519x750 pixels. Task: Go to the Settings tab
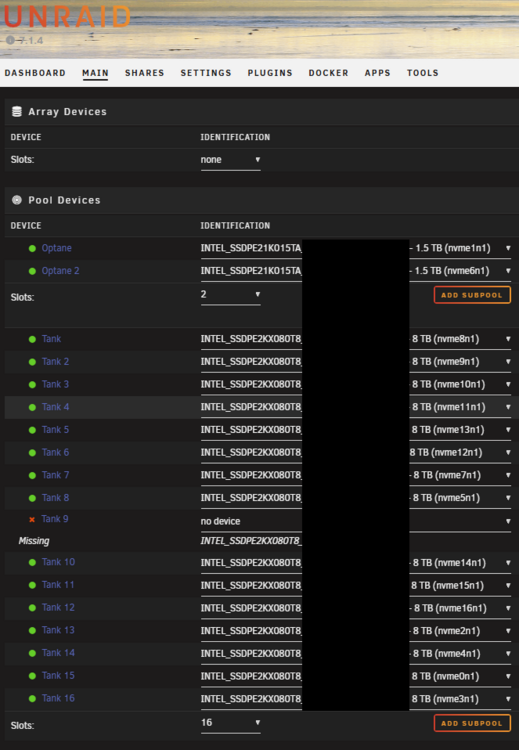[206, 73]
